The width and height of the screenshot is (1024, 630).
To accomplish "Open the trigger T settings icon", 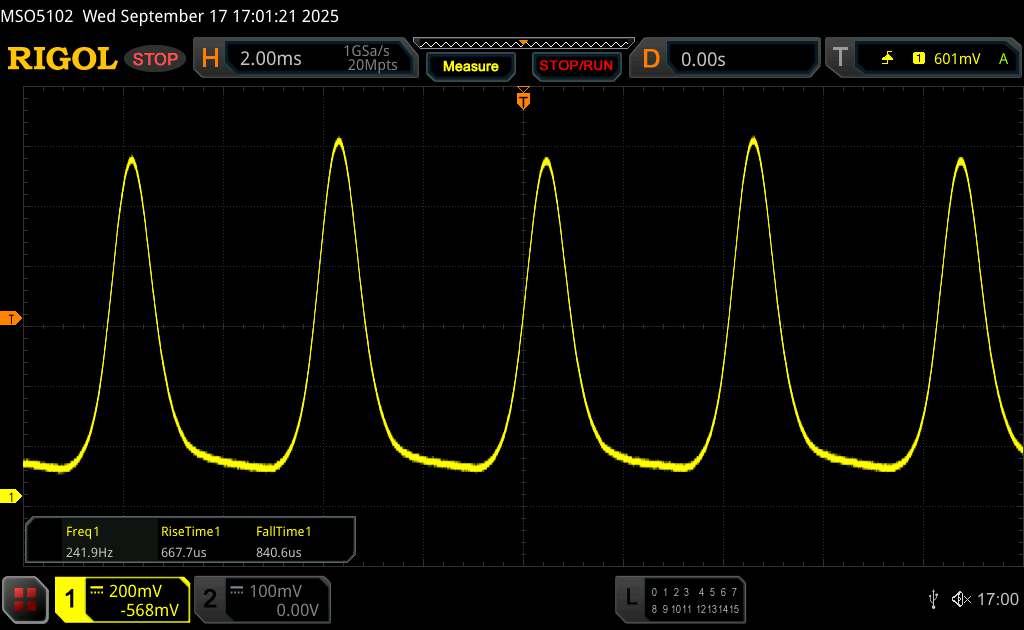I will (840, 59).
